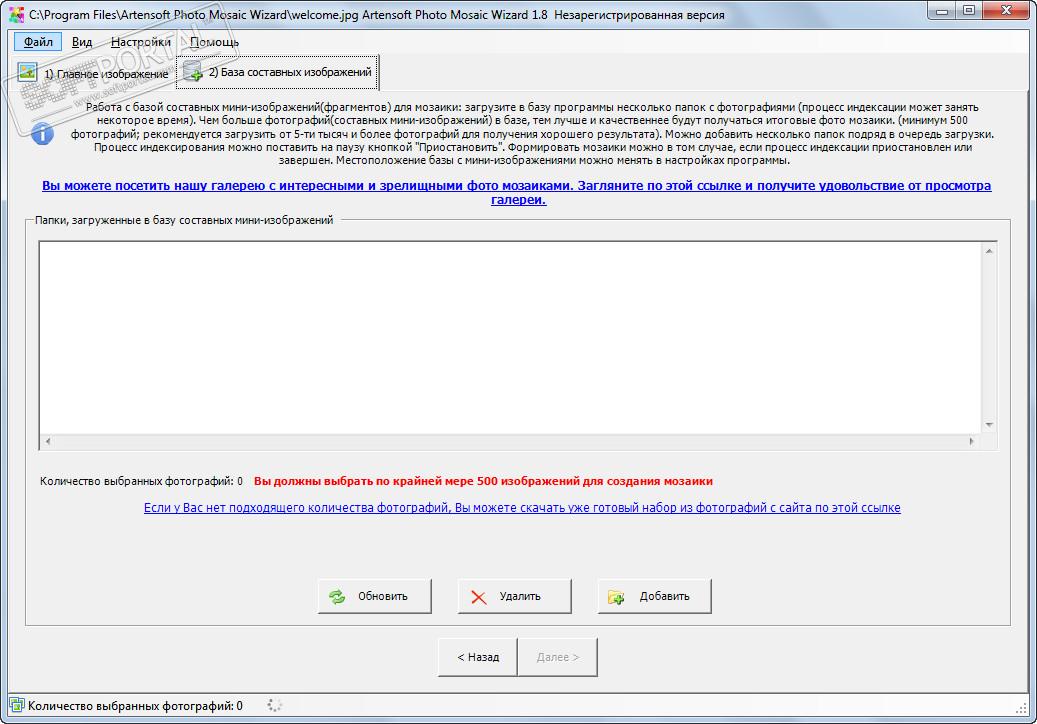Click the red X delete icon
The height and width of the screenshot is (724, 1037).
[478, 598]
